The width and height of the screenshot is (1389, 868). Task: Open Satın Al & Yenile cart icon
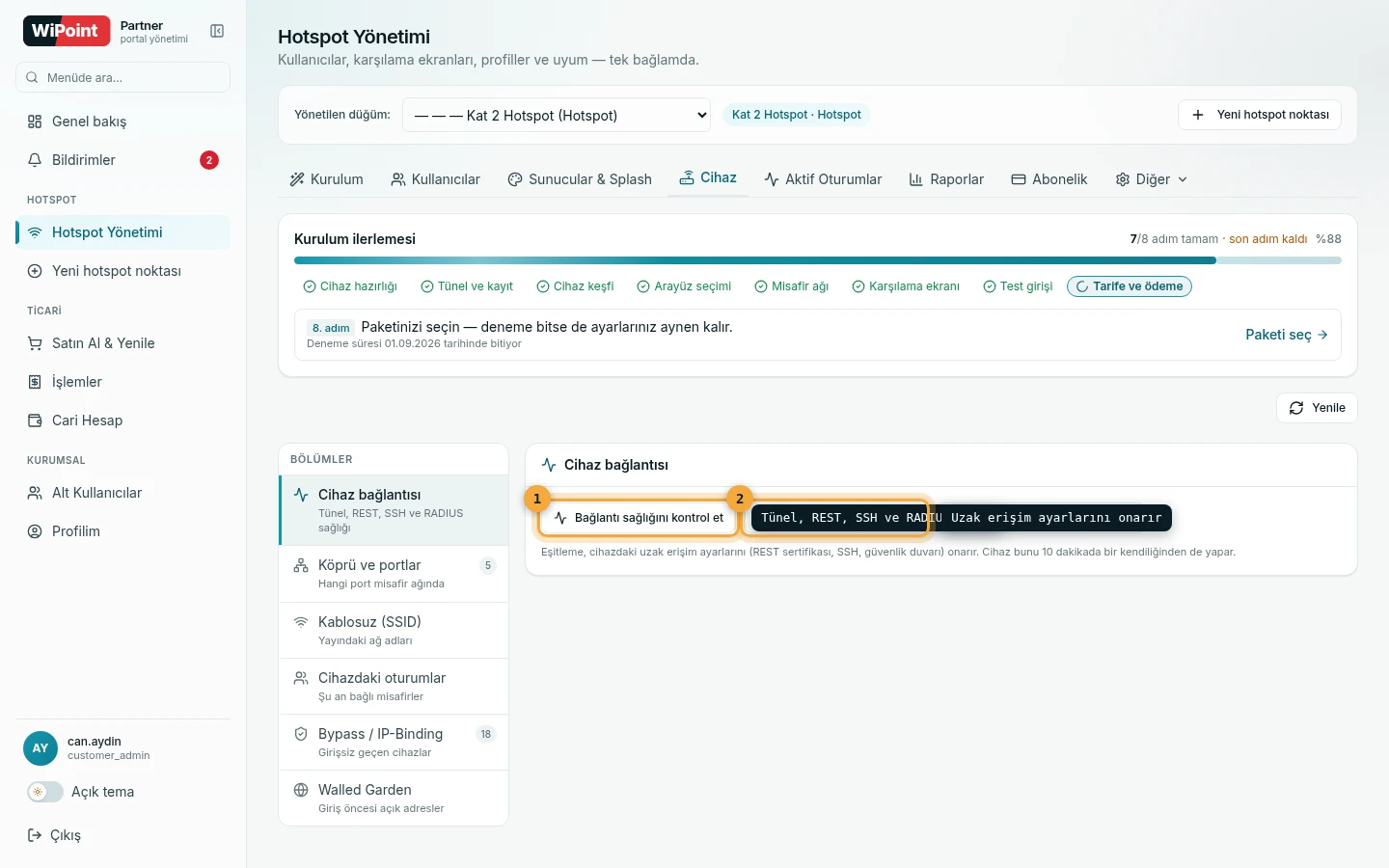pyautogui.click(x=35, y=343)
